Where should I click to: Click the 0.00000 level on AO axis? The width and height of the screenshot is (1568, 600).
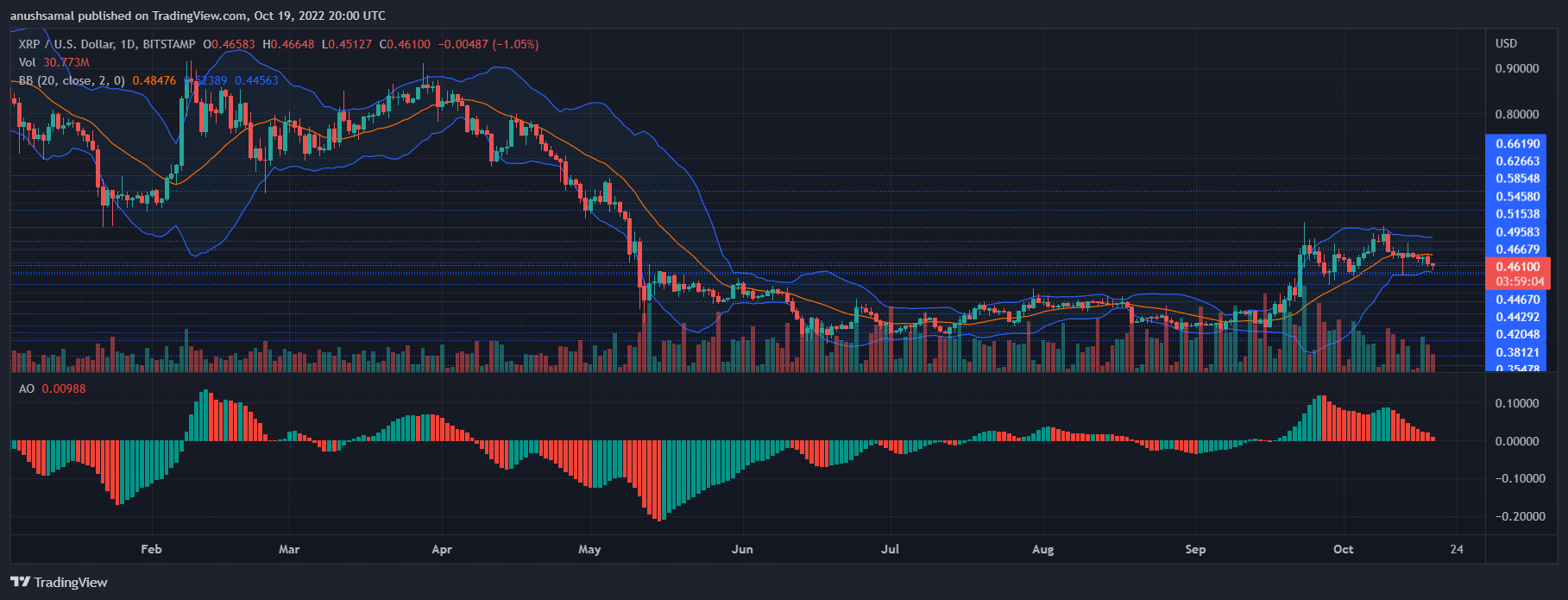click(1516, 441)
